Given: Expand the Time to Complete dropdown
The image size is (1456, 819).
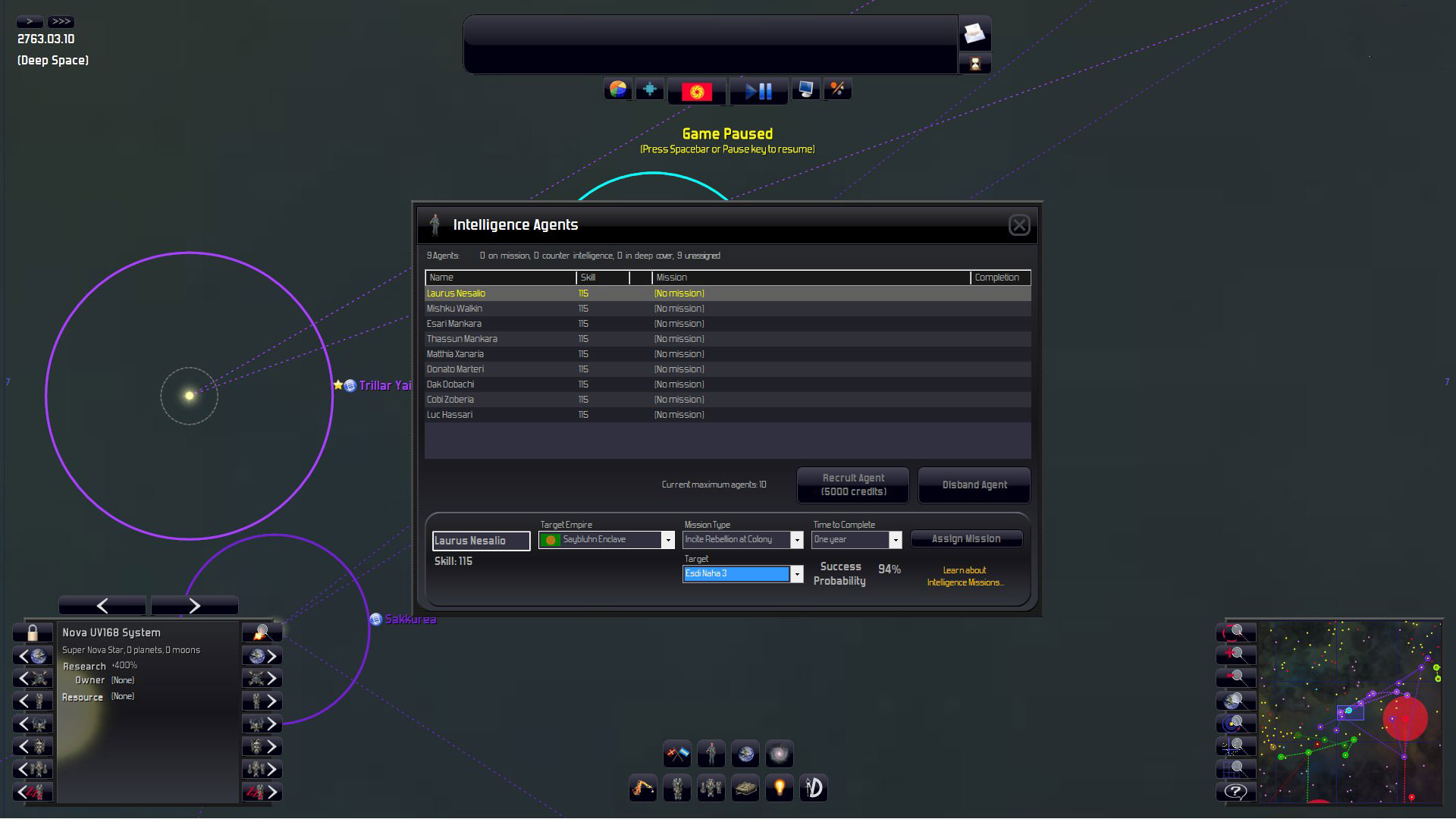Looking at the screenshot, I should click(x=895, y=540).
